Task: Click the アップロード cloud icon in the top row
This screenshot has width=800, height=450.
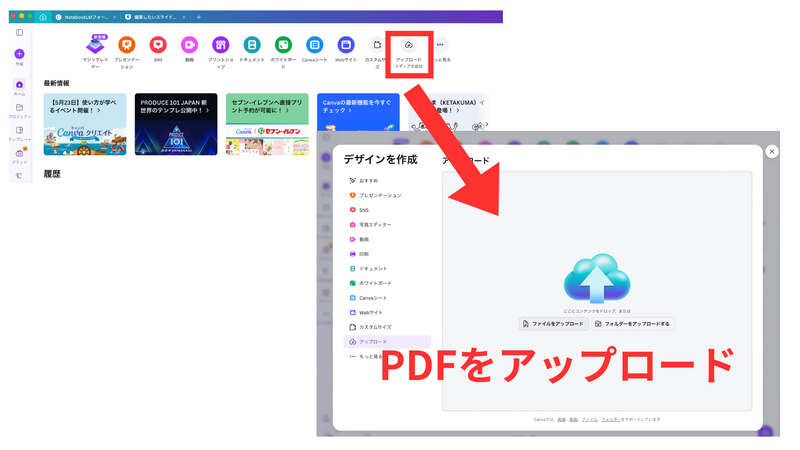Action: (x=409, y=45)
